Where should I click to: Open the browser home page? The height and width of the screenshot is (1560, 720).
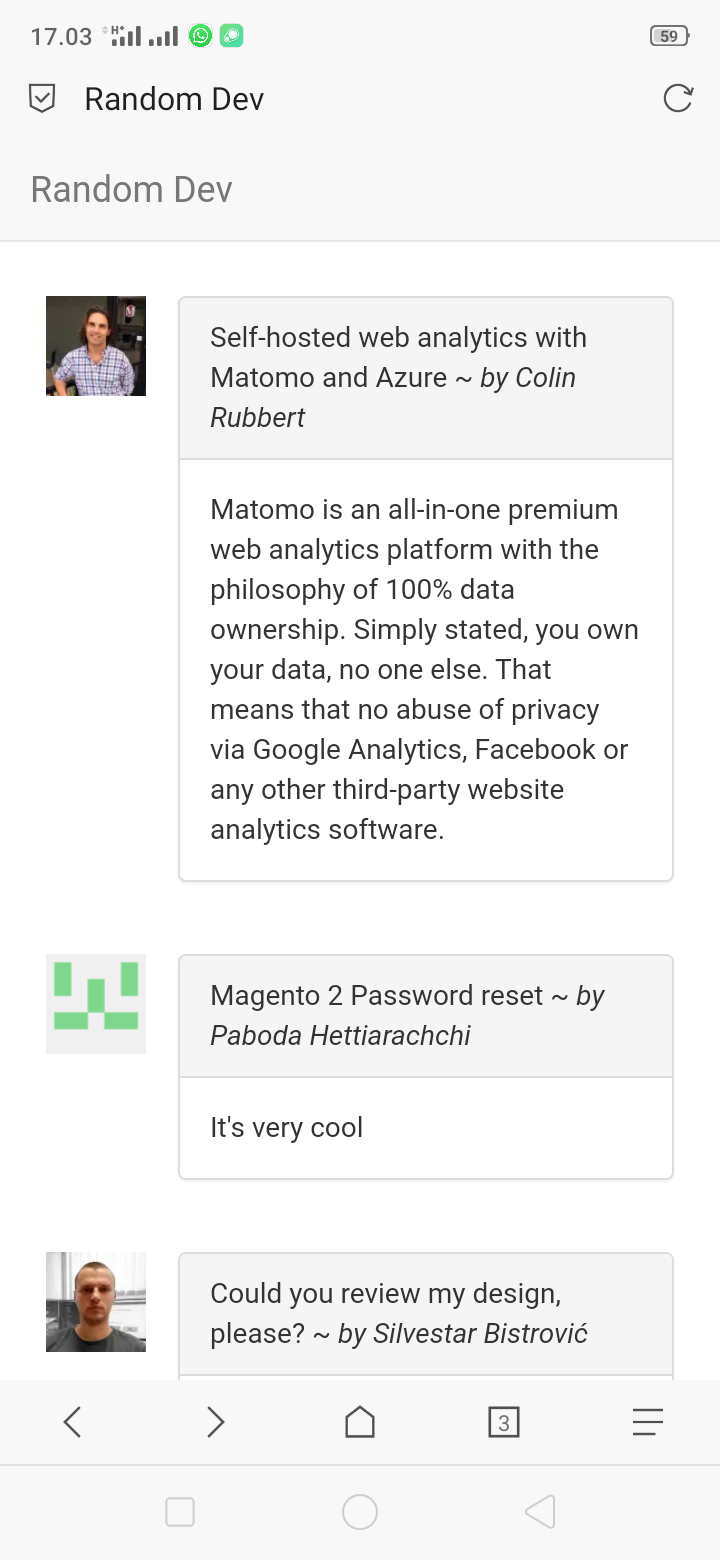[360, 1421]
